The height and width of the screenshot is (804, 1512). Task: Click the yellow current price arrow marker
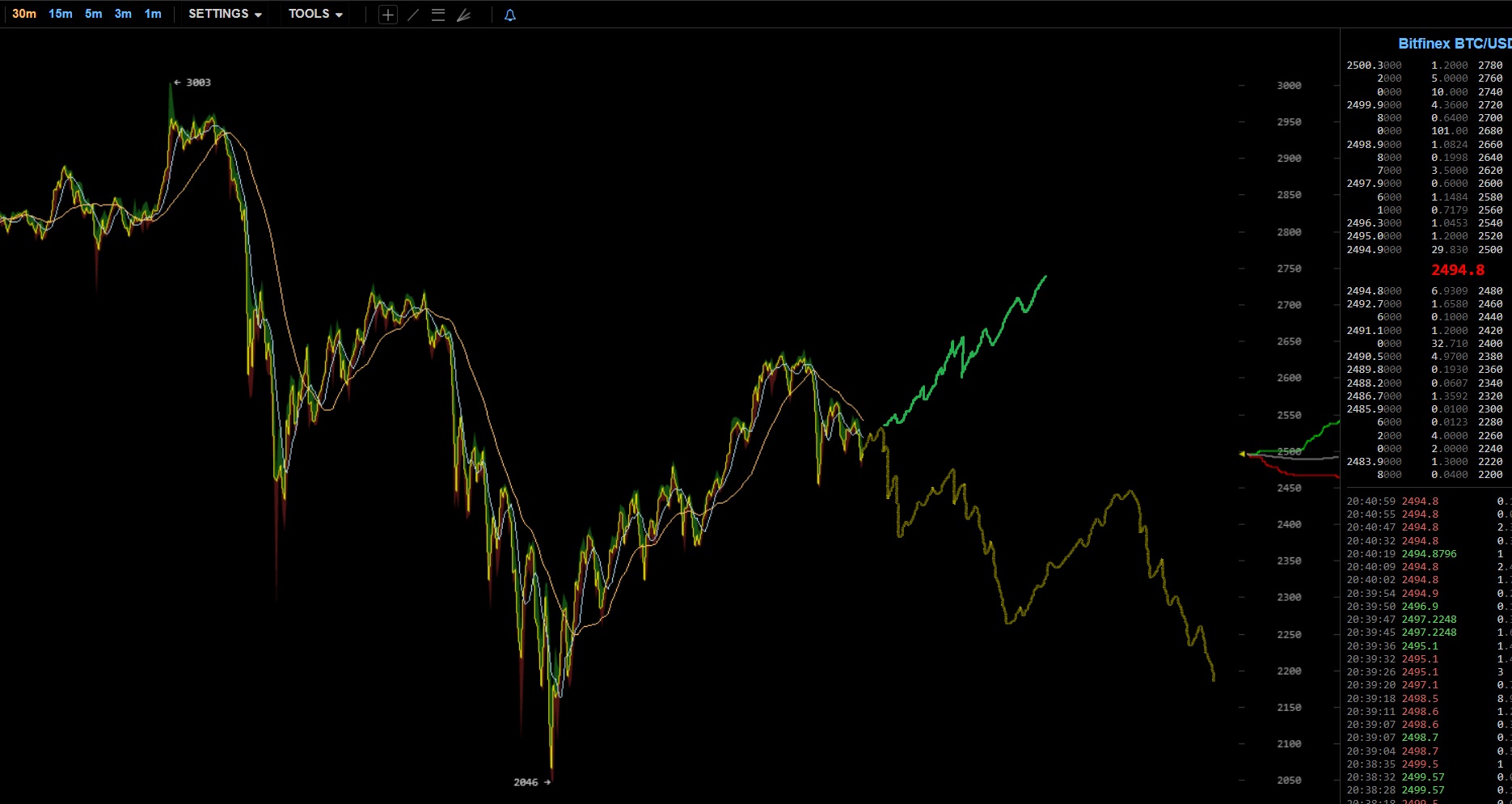(x=1242, y=454)
